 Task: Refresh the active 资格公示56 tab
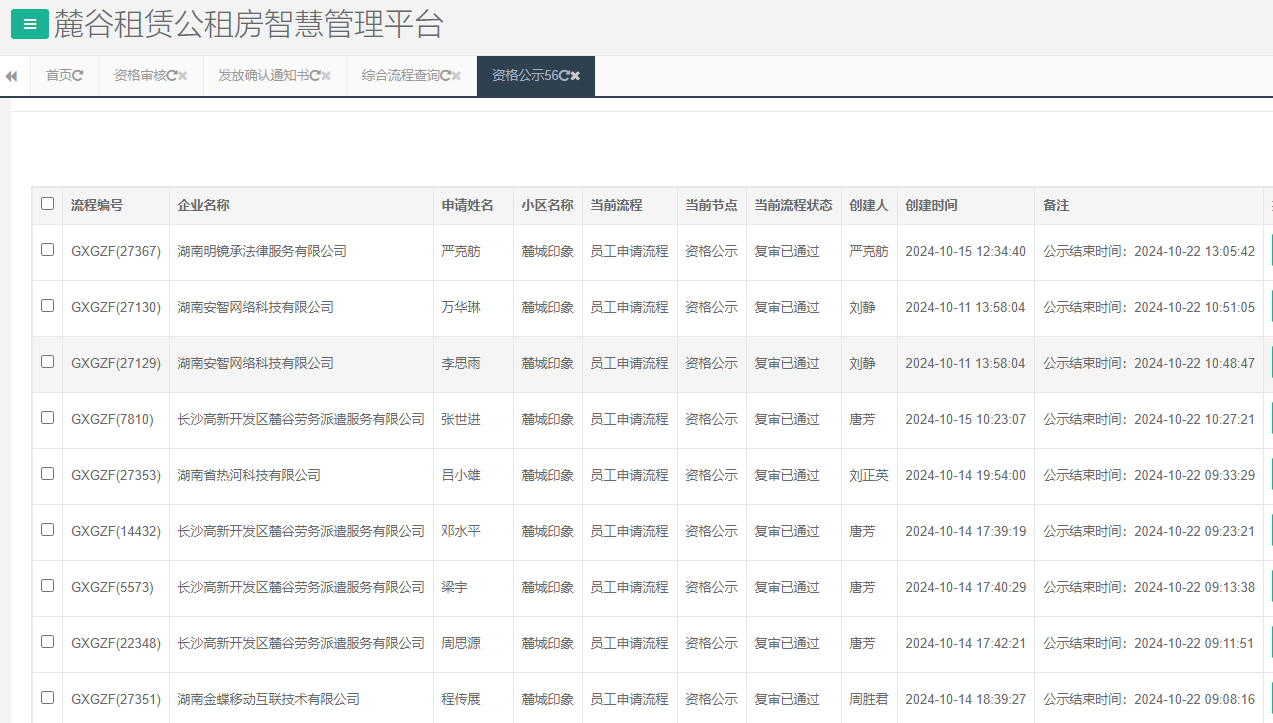(564, 75)
